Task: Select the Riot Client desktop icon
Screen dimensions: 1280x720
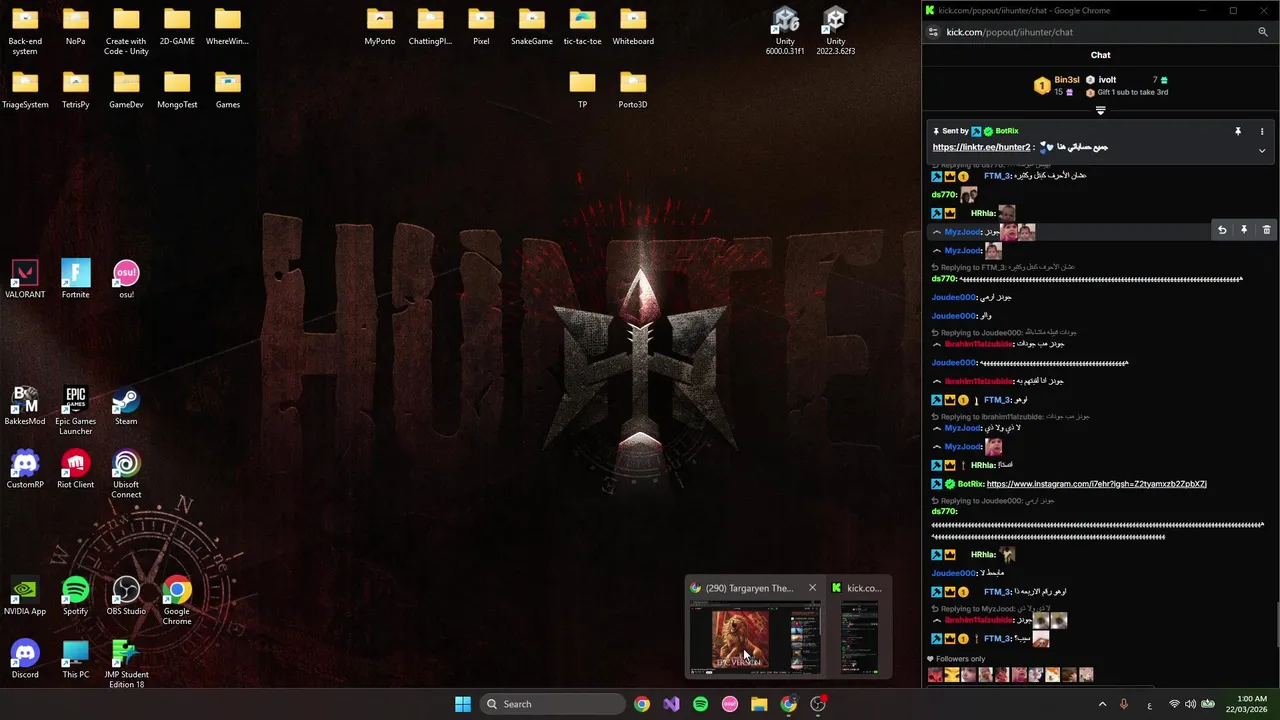Action: [x=76, y=469]
